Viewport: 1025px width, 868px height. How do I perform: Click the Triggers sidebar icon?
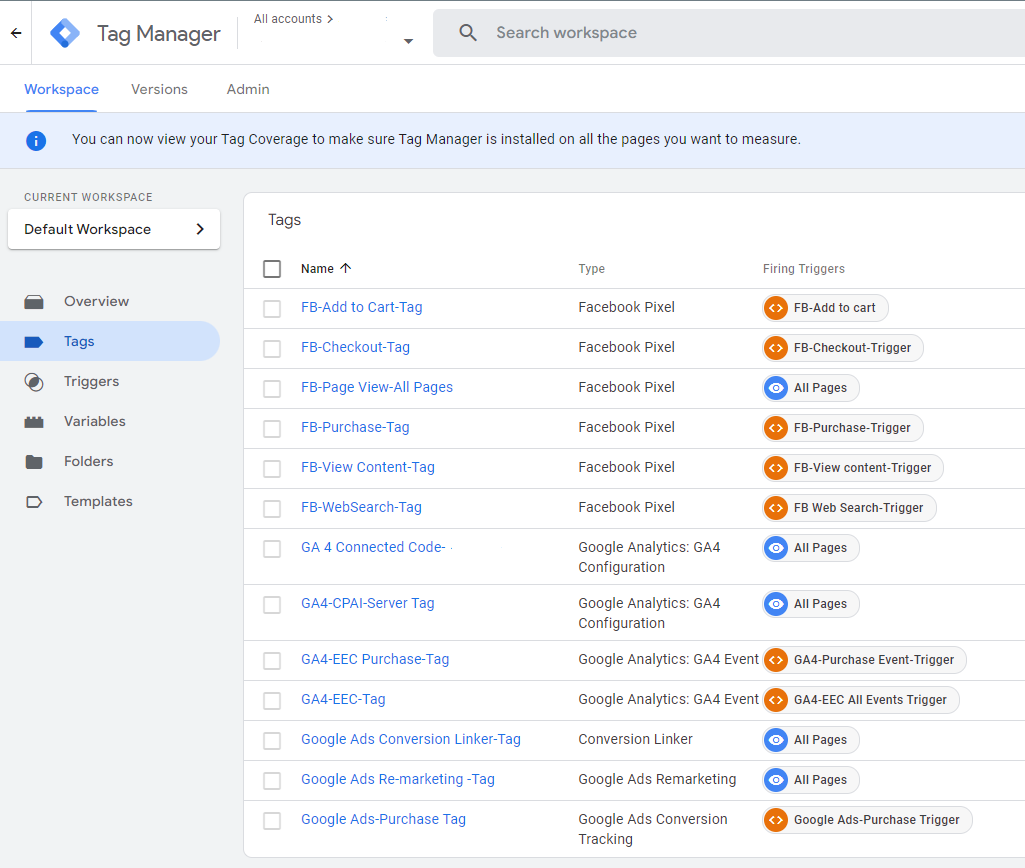34,382
